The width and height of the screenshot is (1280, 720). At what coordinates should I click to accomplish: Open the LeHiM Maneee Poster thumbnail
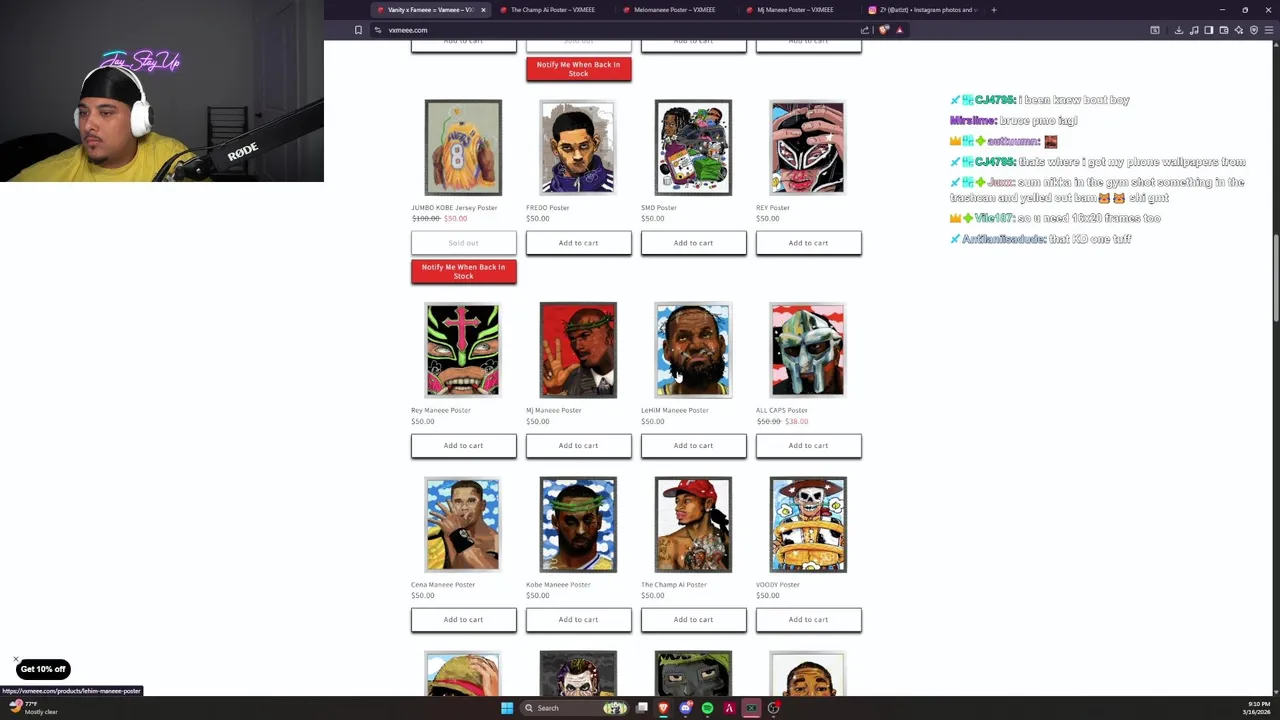click(693, 350)
